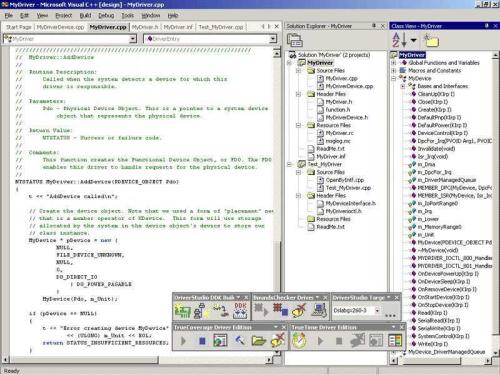Image resolution: width=500 pixels, height=375 pixels.
Task: Click the crossed-out bell icon in BoundsChecker toolbar
Action: tap(299, 310)
